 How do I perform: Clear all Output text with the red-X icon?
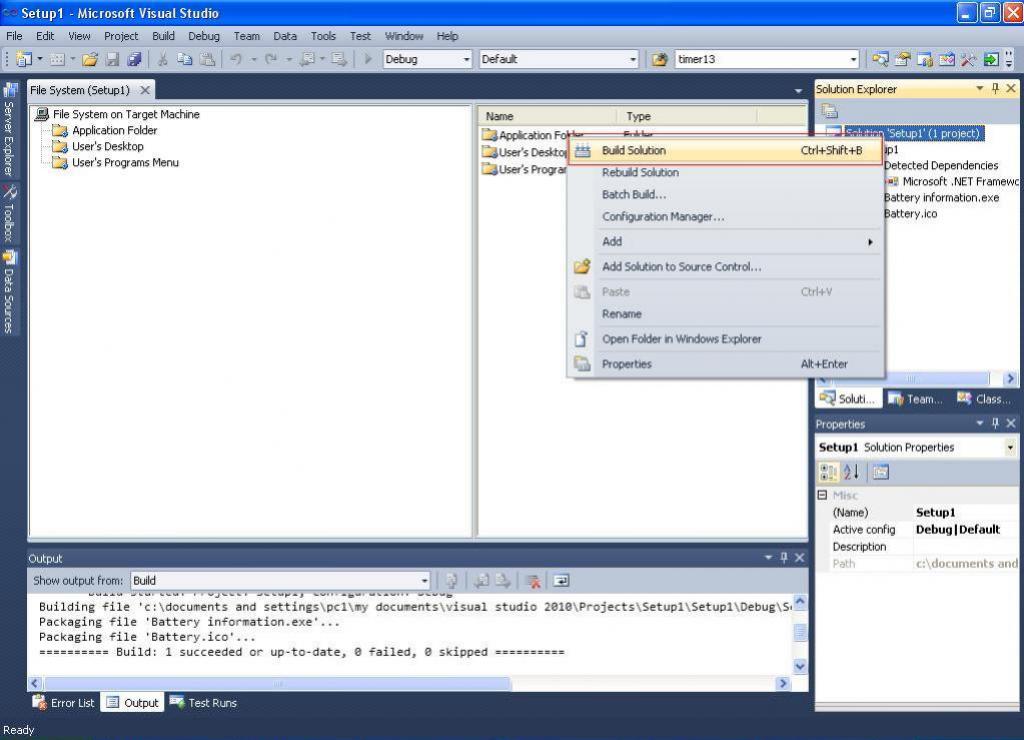[x=533, y=581]
